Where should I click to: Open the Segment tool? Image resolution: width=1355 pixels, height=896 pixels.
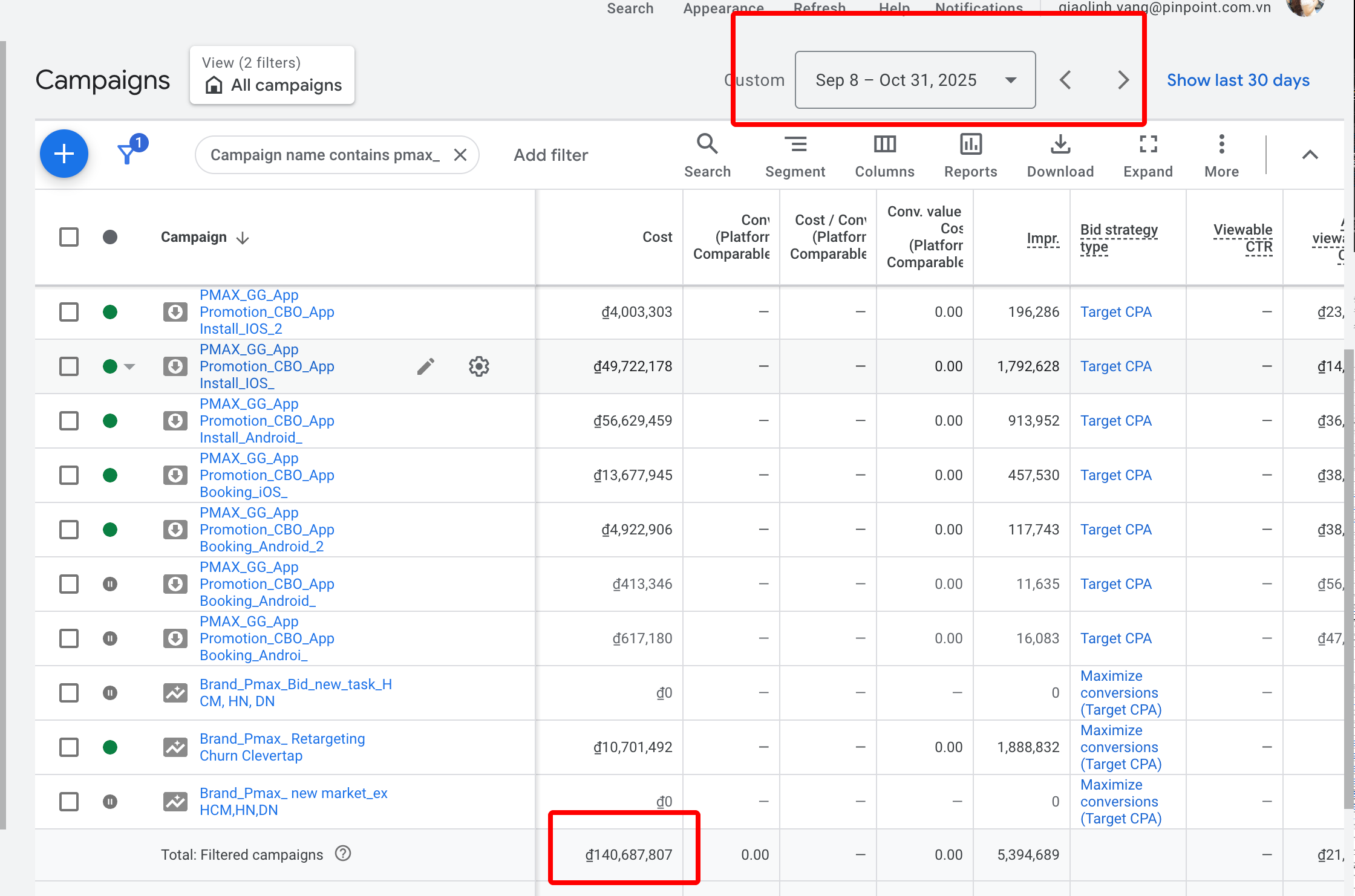[795, 156]
